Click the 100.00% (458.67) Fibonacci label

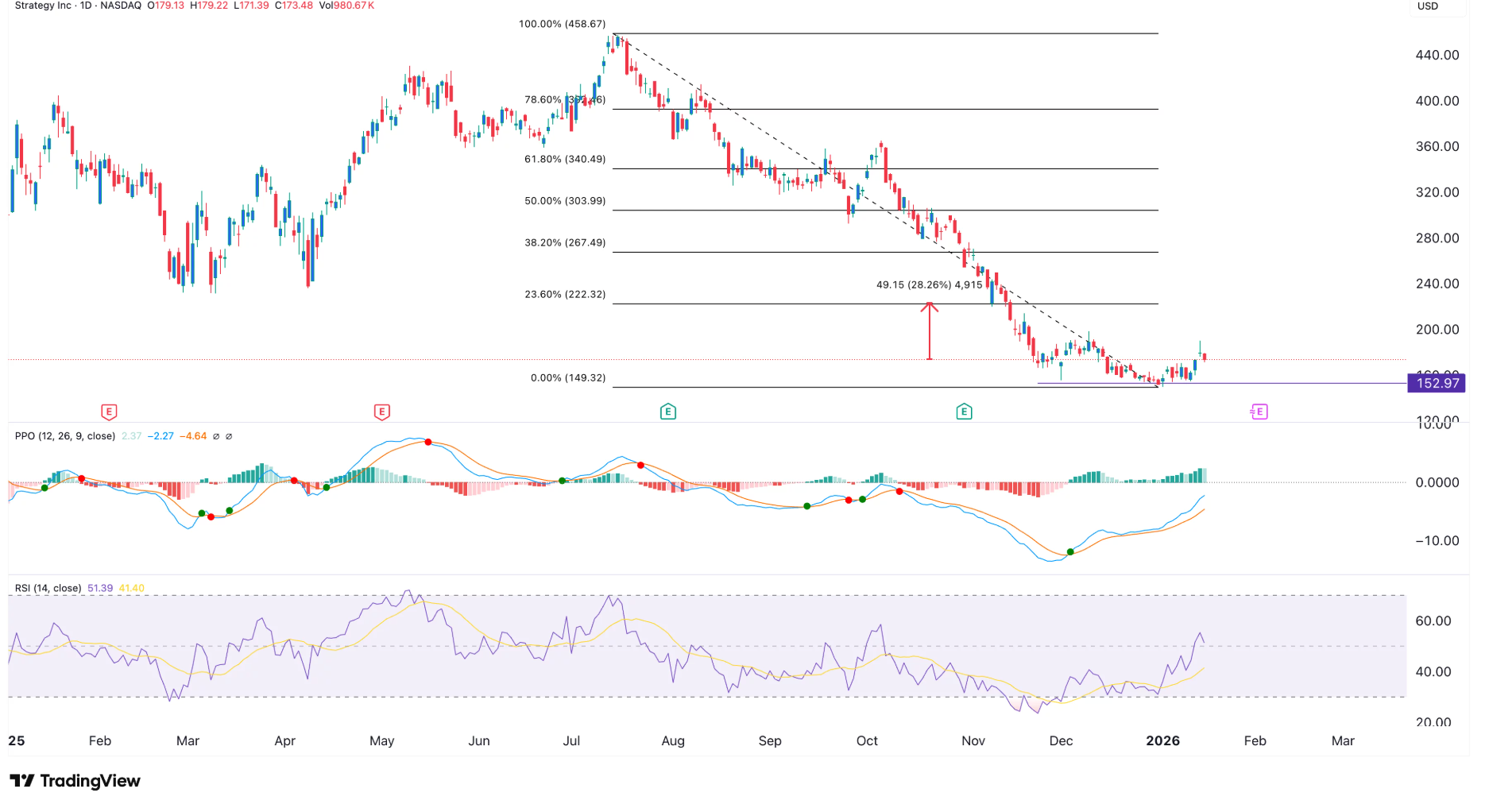pos(562,25)
